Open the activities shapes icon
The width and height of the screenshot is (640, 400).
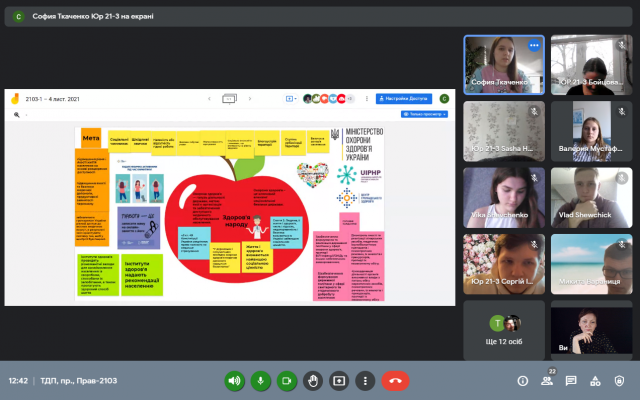[x=595, y=381]
